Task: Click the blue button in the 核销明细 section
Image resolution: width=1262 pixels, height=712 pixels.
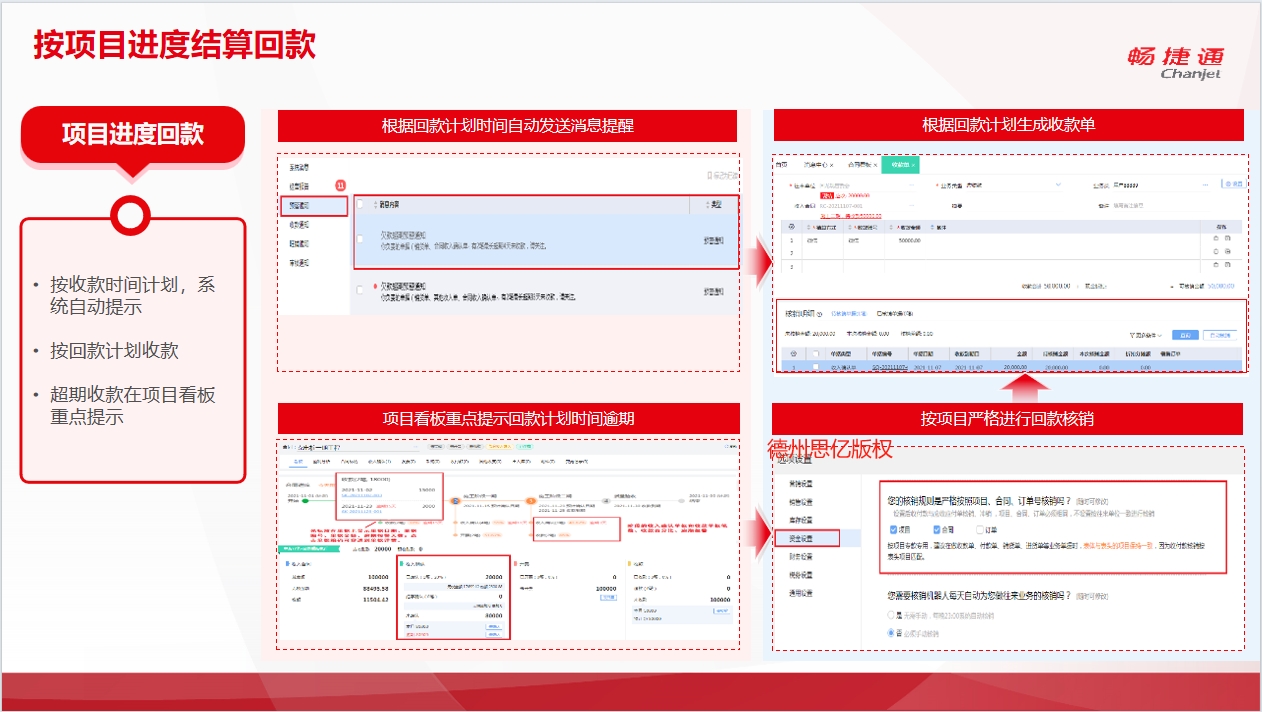Action: pyautogui.click(x=1184, y=335)
